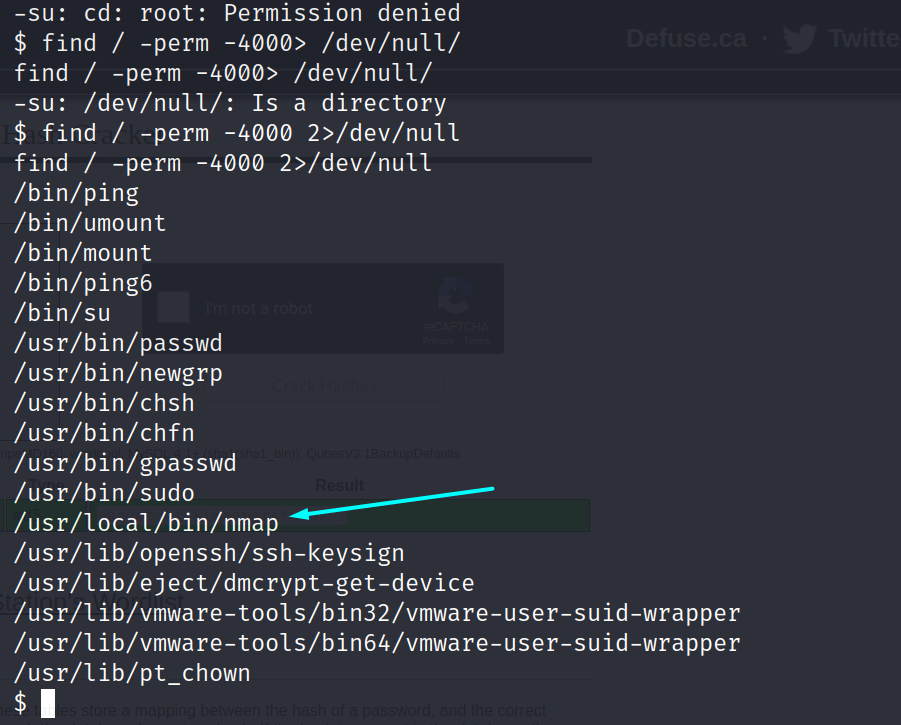901x725 pixels.
Task: Click the Result column header
Action: point(340,485)
